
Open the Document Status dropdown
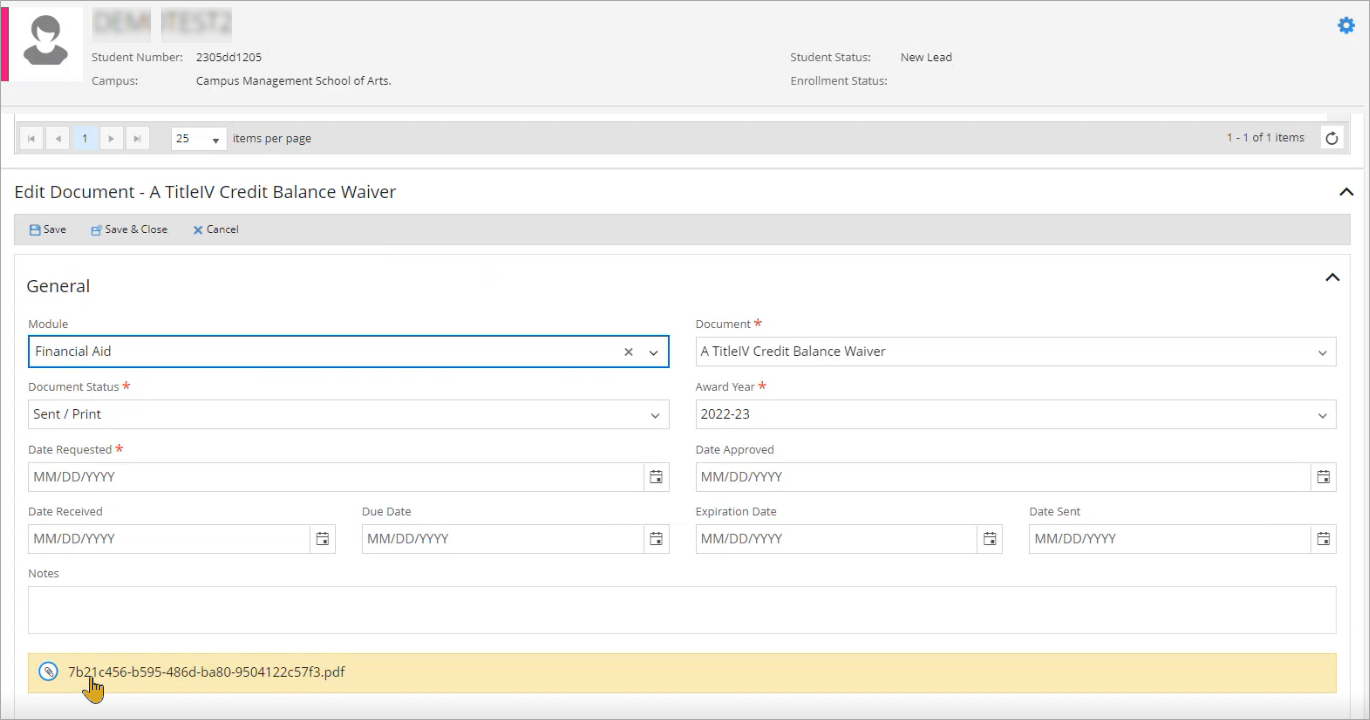[x=655, y=415]
